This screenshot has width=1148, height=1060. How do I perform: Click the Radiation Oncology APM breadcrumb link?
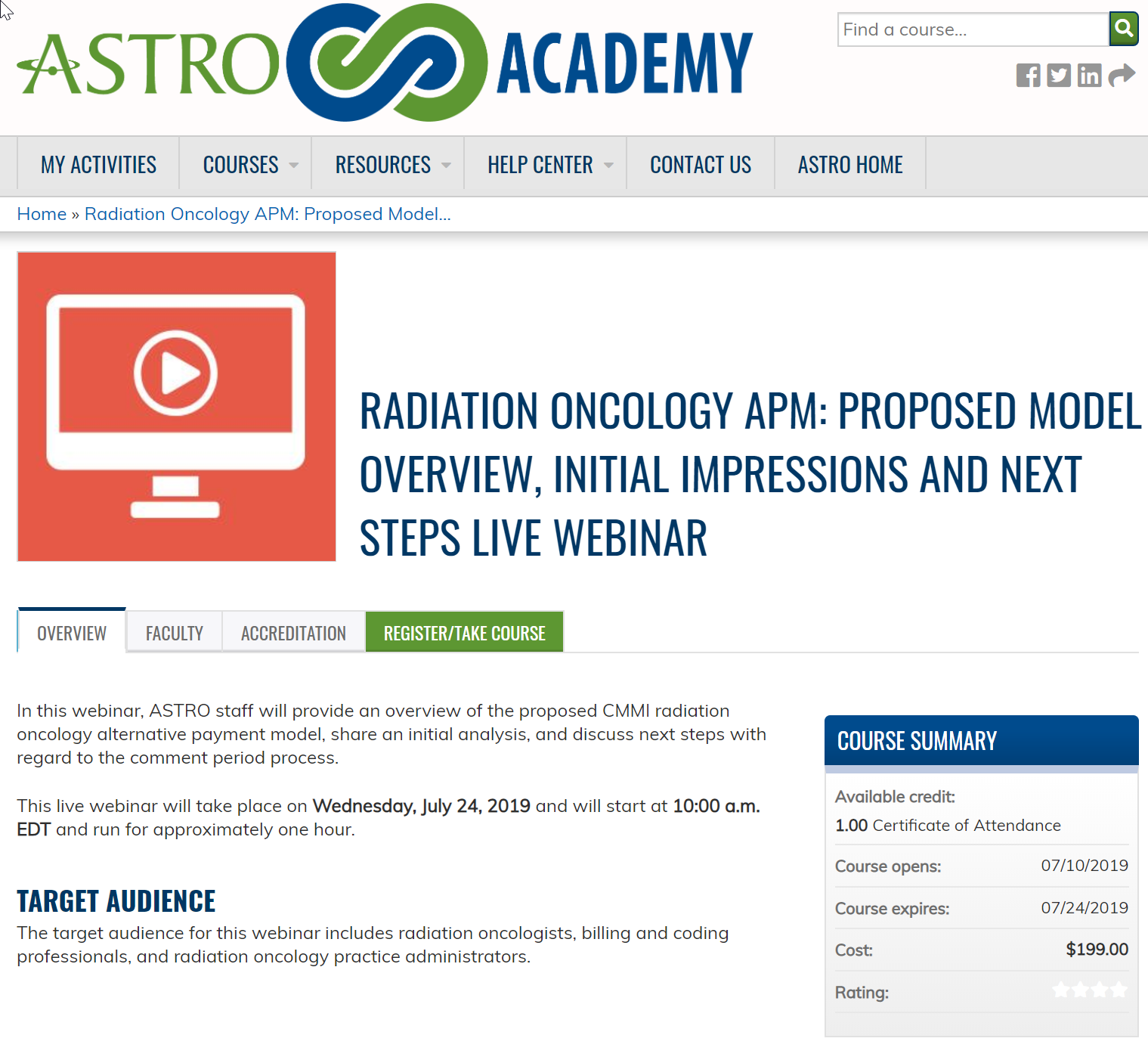pos(268,214)
